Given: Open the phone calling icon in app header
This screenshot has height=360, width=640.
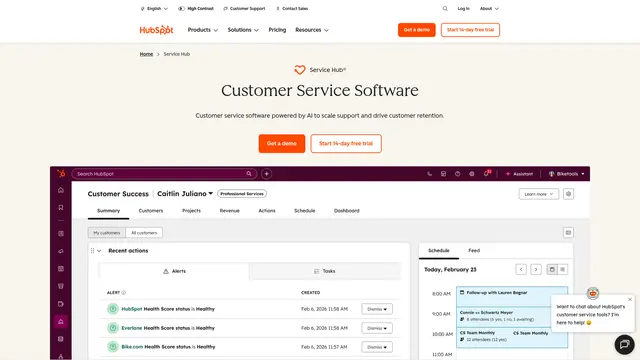Looking at the screenshot, I should click(x=429, y=174).
